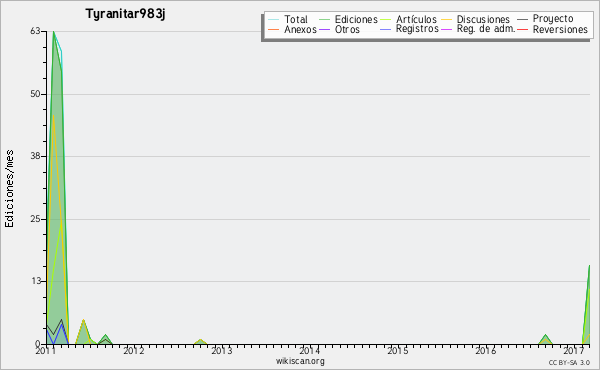The image size is (600, 370).
Task: Click the wikiscan.org source text
Action: pyautogui.click(x=300, y=361)
